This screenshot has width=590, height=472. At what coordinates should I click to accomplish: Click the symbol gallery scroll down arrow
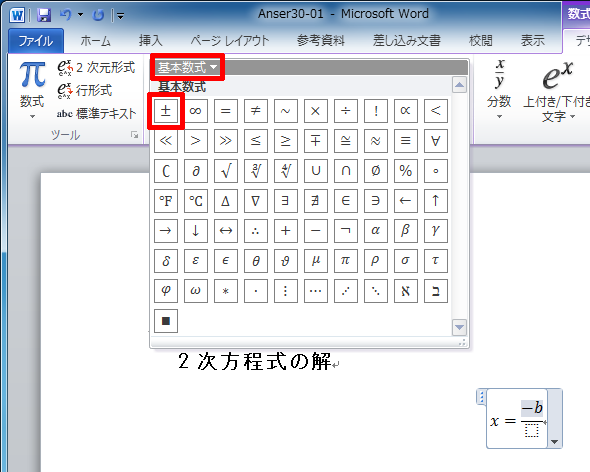(x=459, y=327)
